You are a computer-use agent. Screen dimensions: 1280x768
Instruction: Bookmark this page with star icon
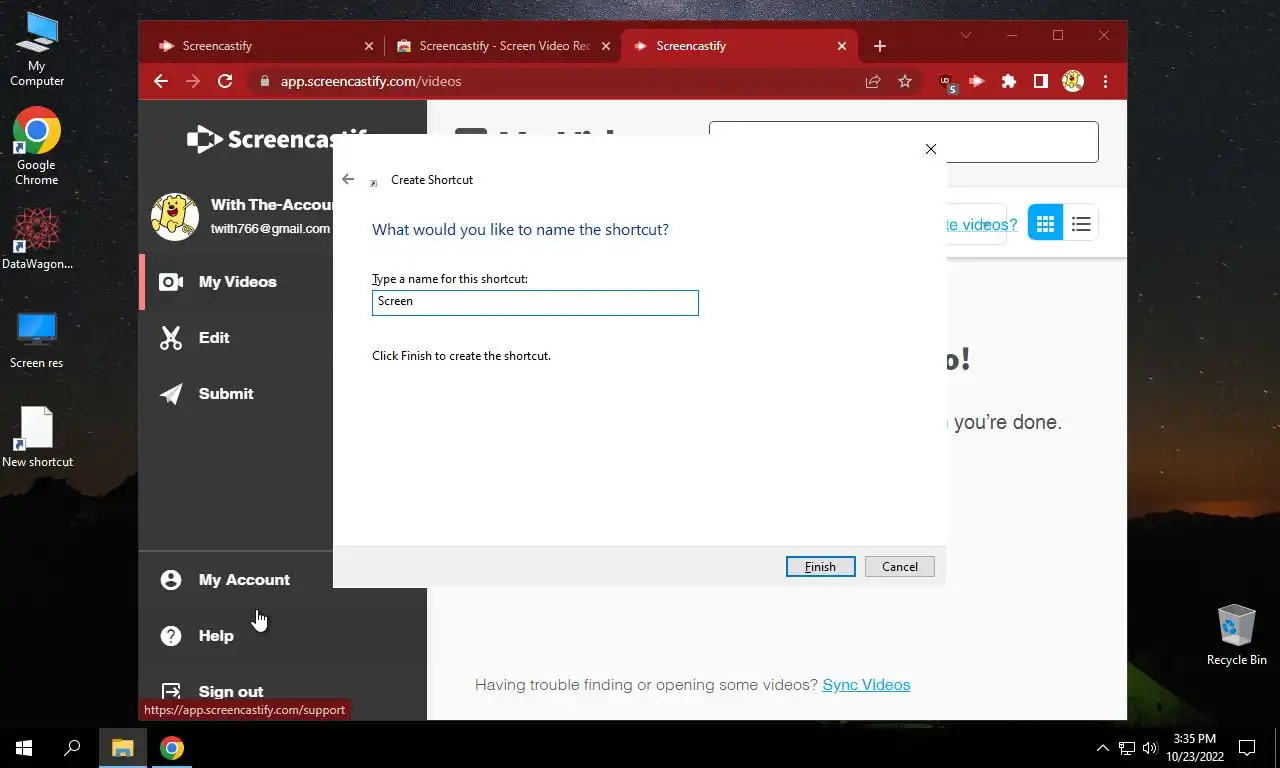(905, 82)
